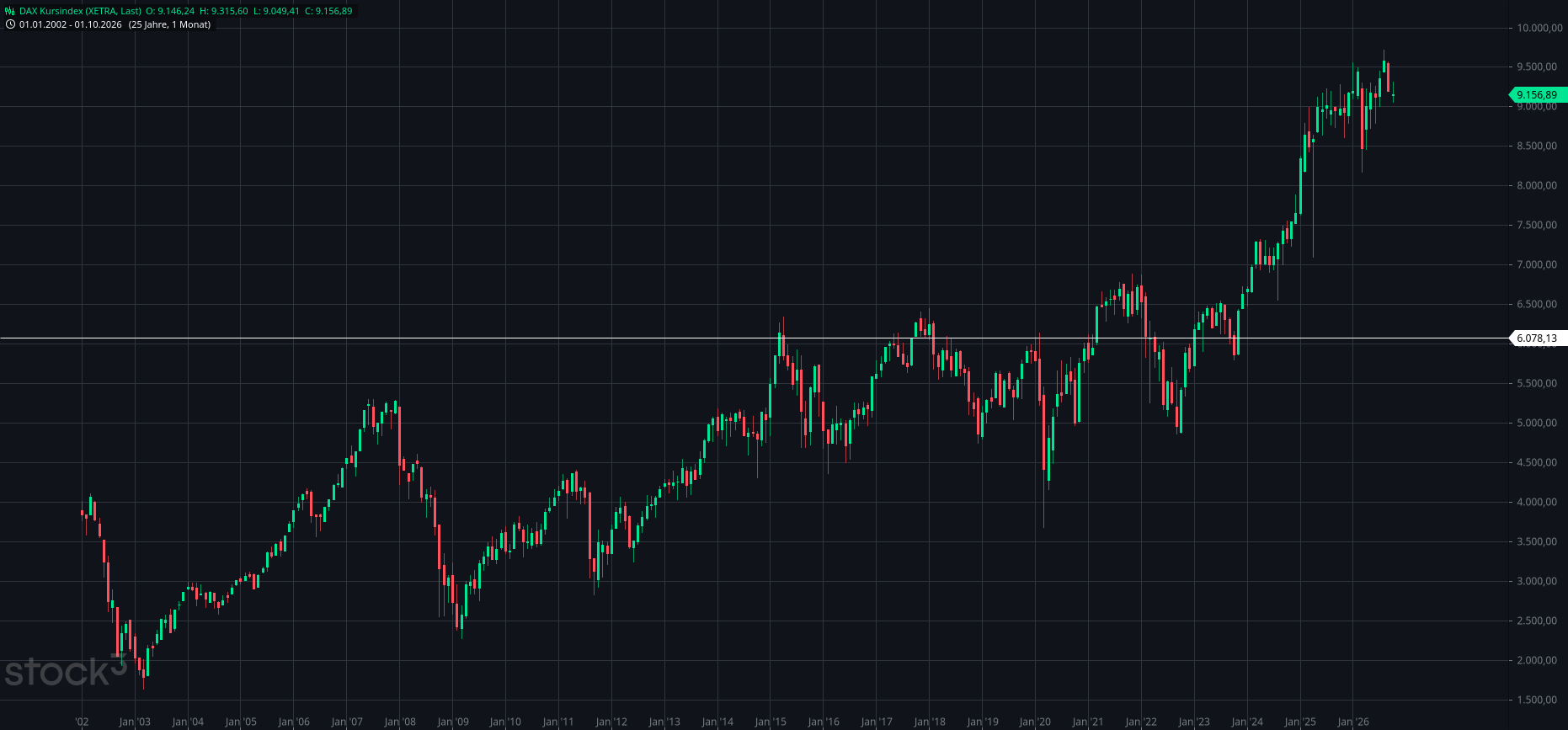Image resolution: width=1568 pixels, height=730 pixels.
Task: Click the 4.000,00 price axis label
Action: coord(1537,502)
